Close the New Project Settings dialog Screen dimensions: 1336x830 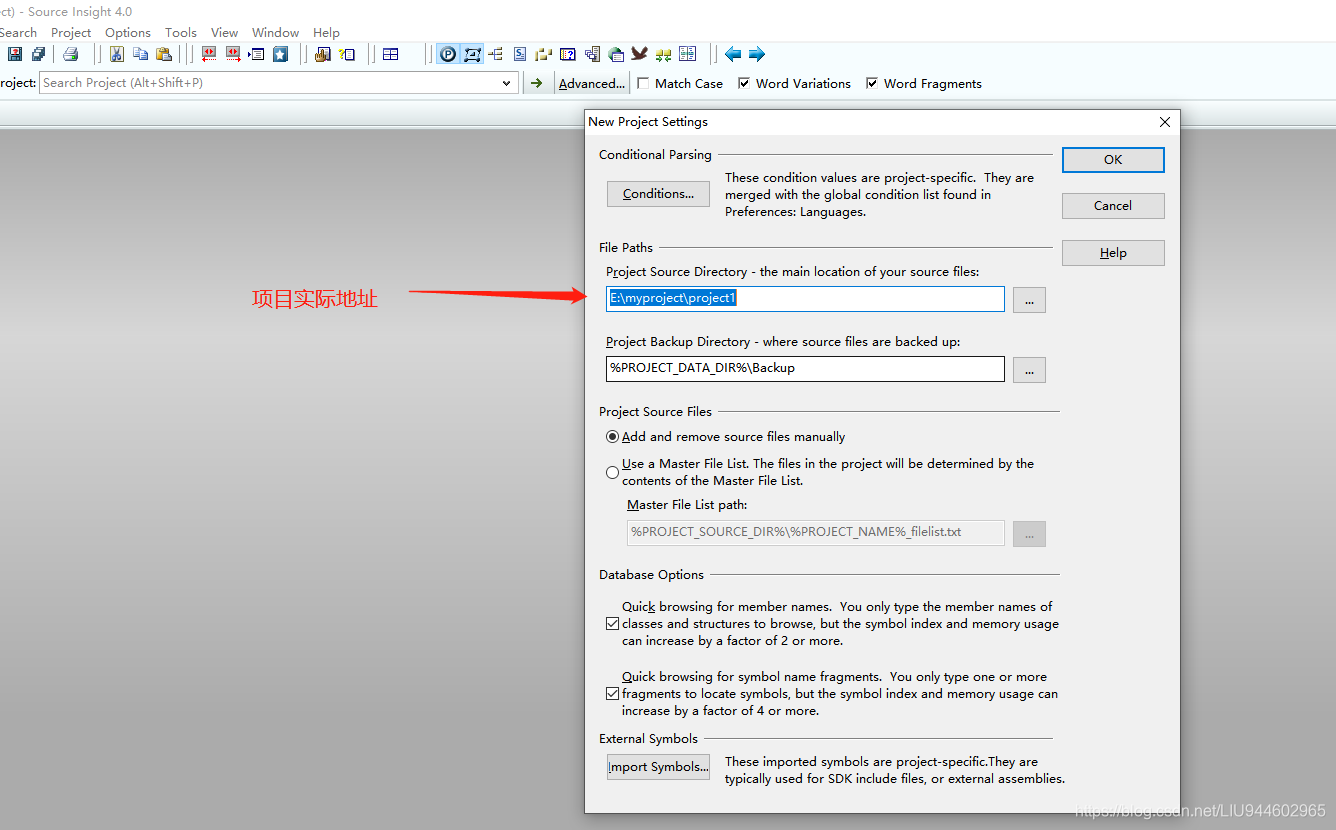tap(1164, 122)
